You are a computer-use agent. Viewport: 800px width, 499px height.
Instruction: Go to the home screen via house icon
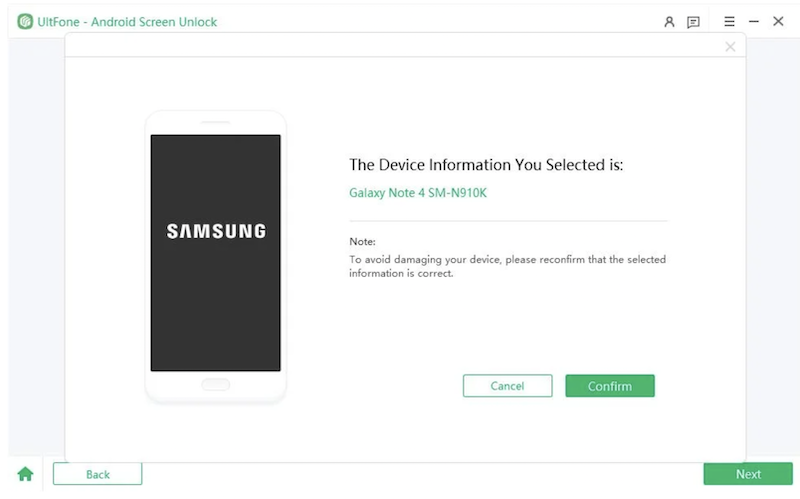pyautogui.click(x=25, y=474)
